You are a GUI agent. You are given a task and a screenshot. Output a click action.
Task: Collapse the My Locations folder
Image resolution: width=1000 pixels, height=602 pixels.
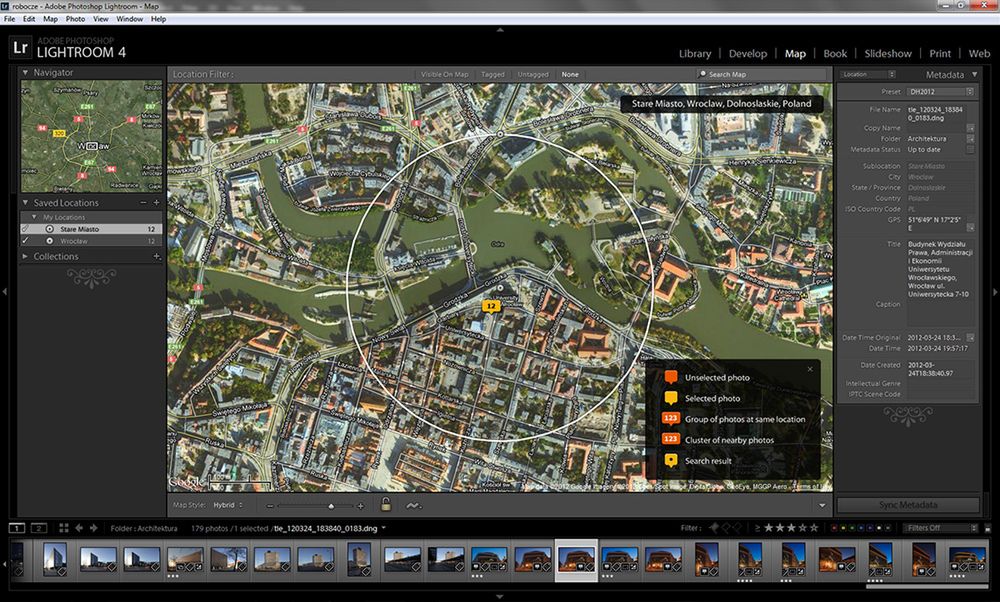[x=34, y=217]
